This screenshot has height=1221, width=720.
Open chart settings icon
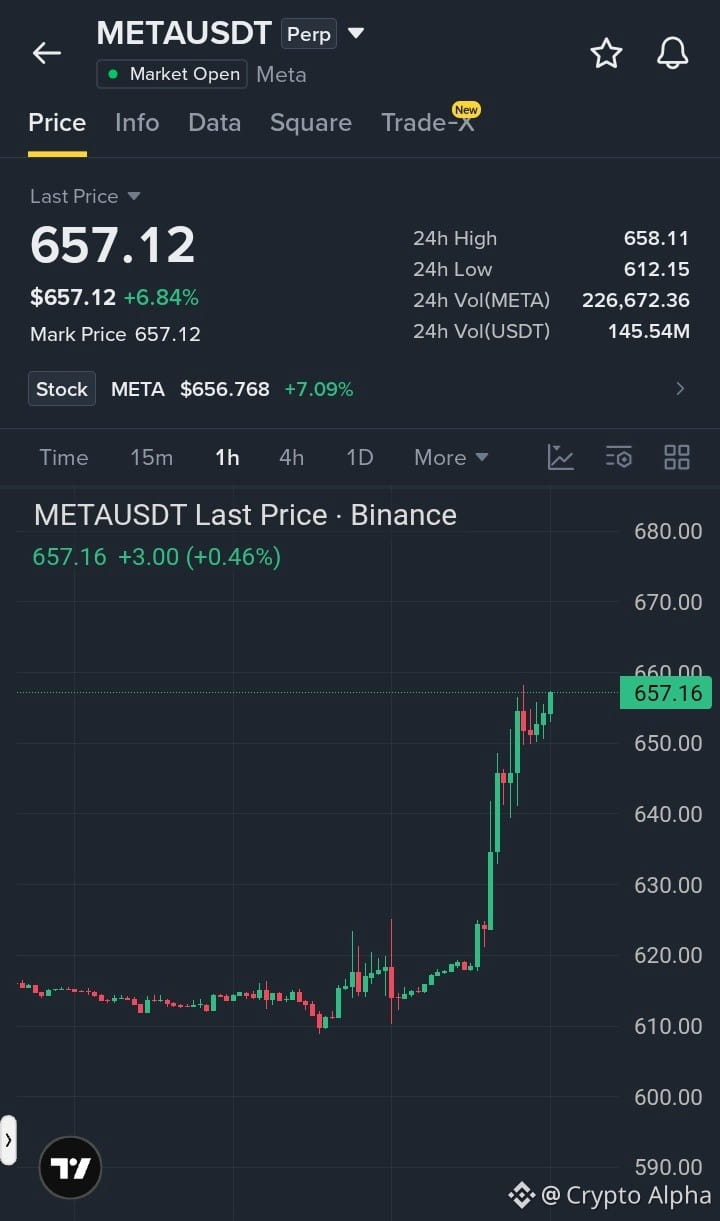619,457
